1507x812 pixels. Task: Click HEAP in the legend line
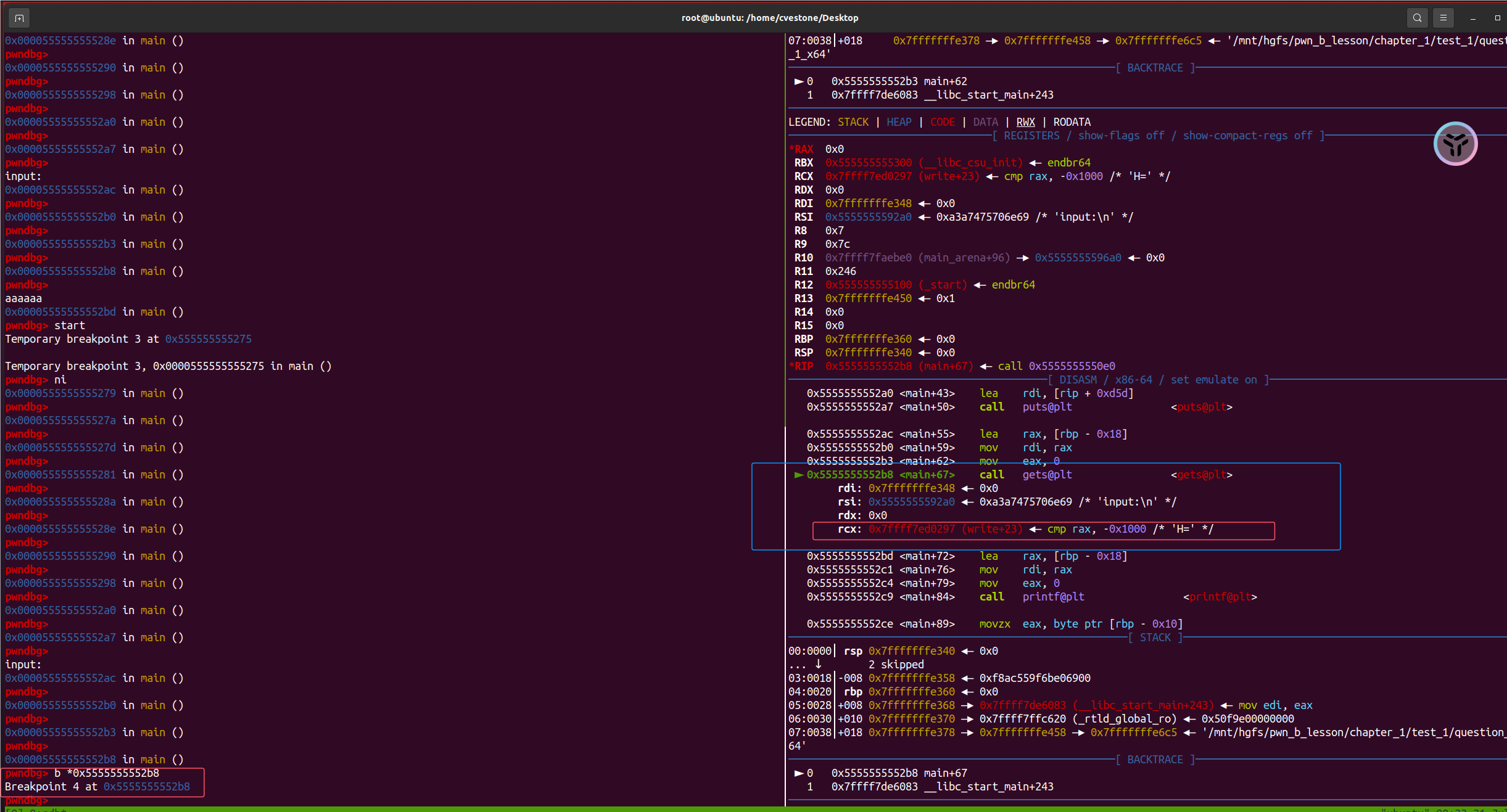pyautogui.click(x=899, y=122)
